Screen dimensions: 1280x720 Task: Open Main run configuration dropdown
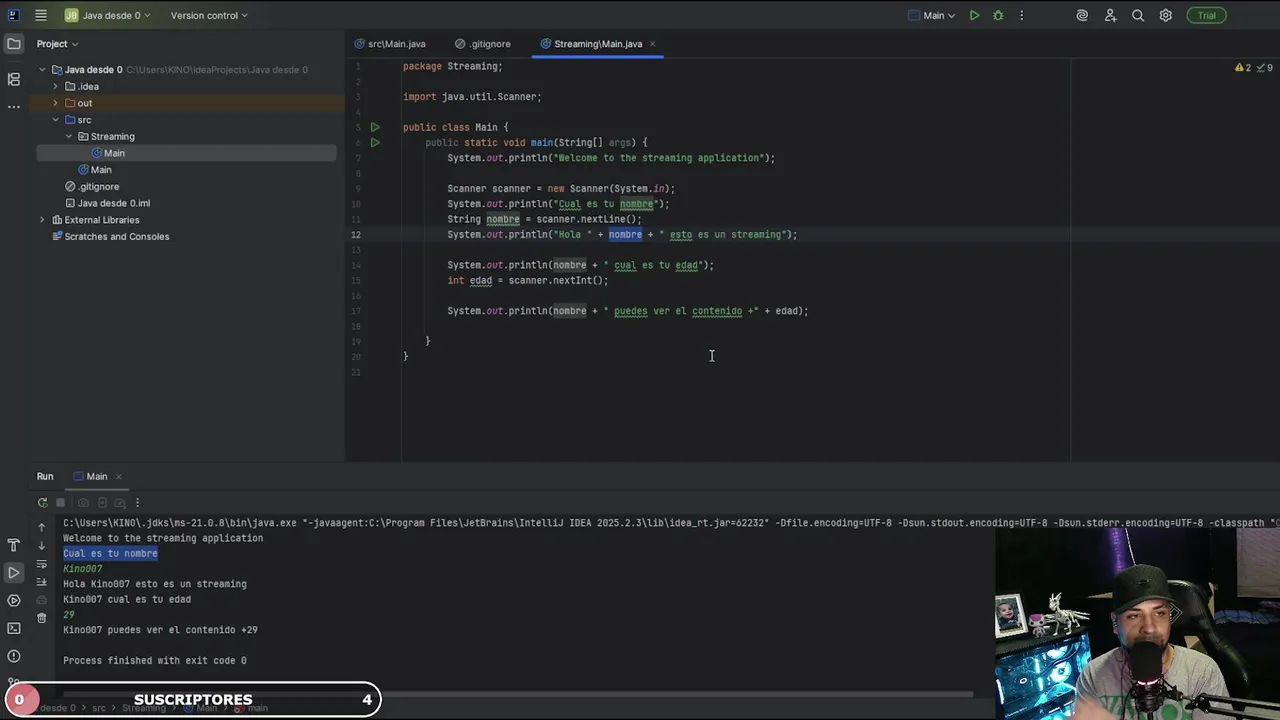(x=932, y=15)
